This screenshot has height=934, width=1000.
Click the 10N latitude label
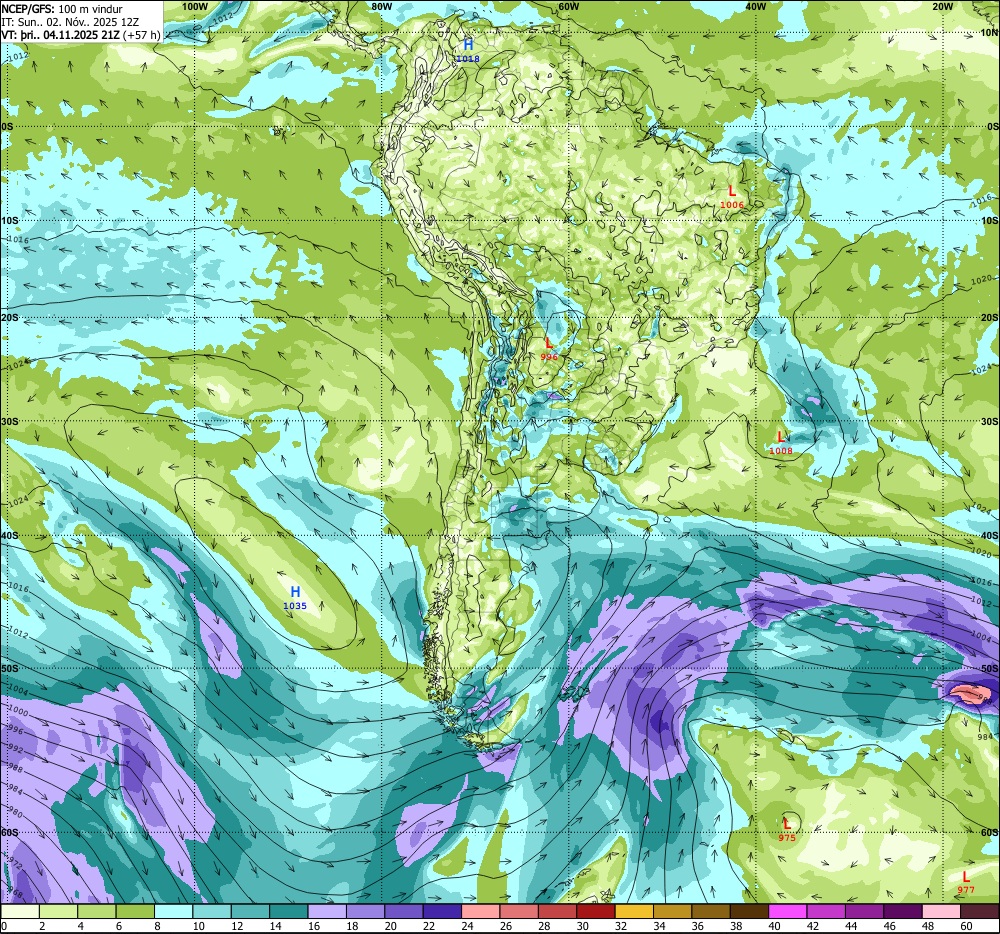pyautogui.click(x=989, y=32)
